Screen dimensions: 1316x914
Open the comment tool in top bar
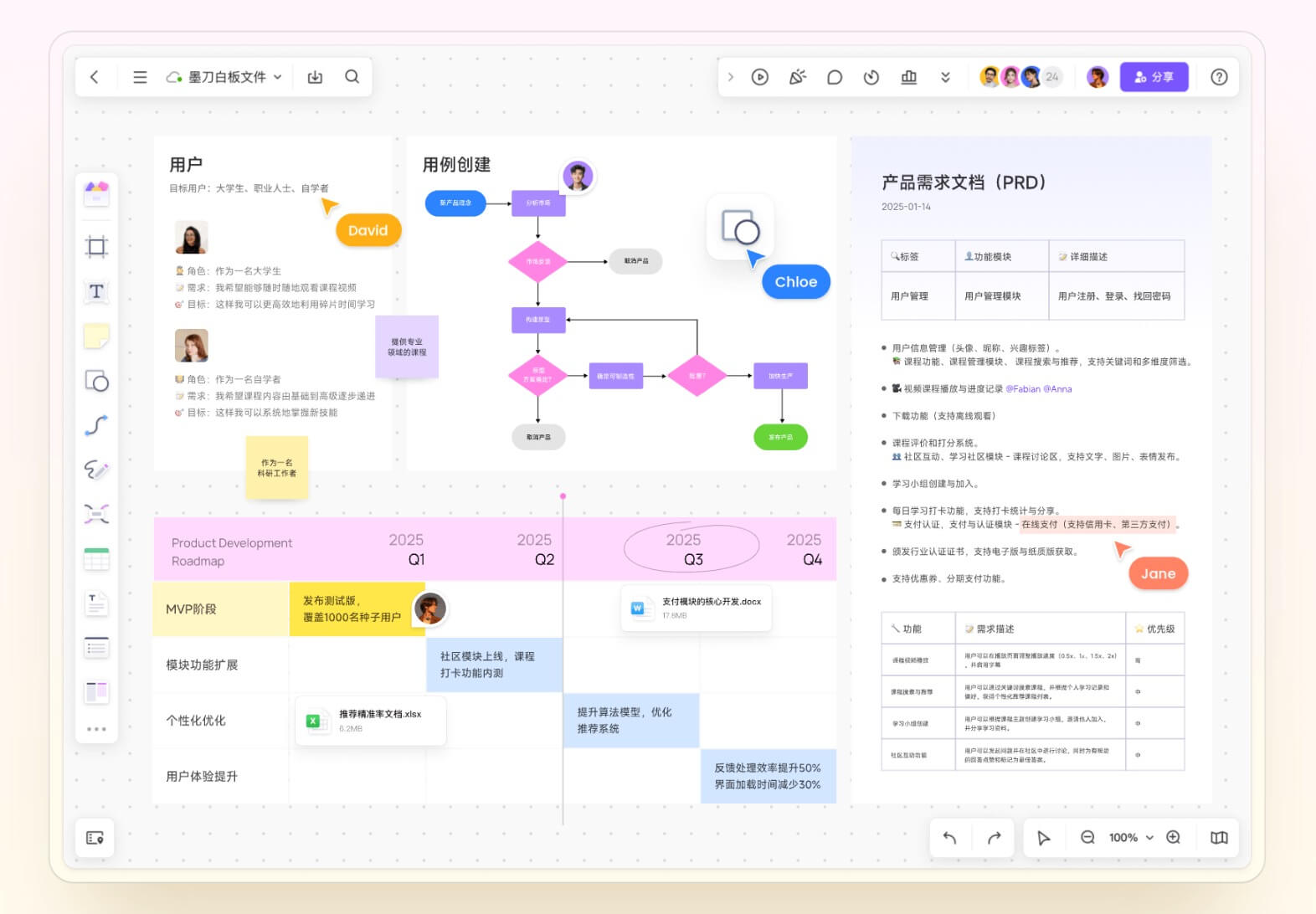click(834, 77)
